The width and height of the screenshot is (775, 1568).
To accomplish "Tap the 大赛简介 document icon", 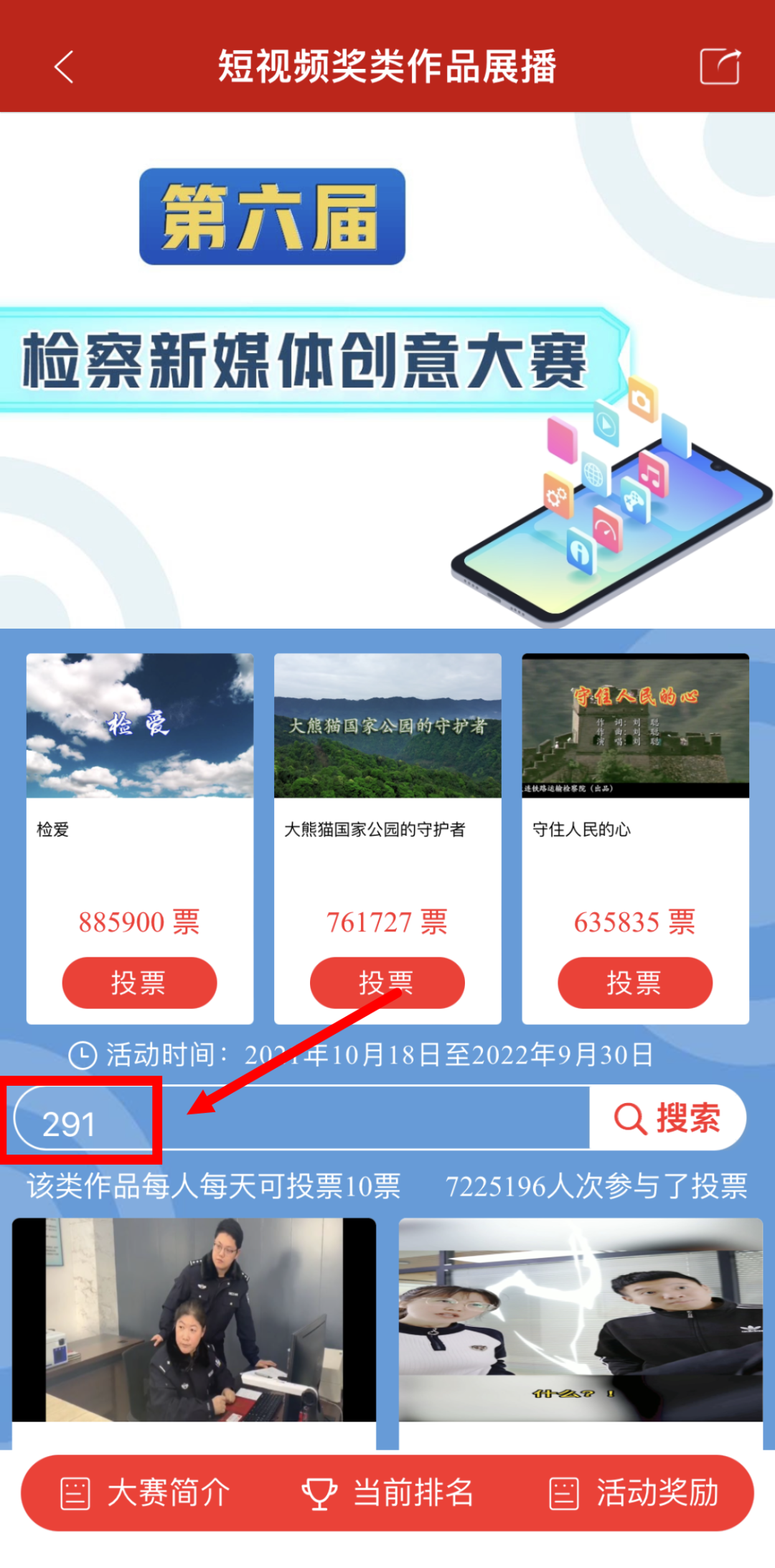I will [x=75, y=1493].
